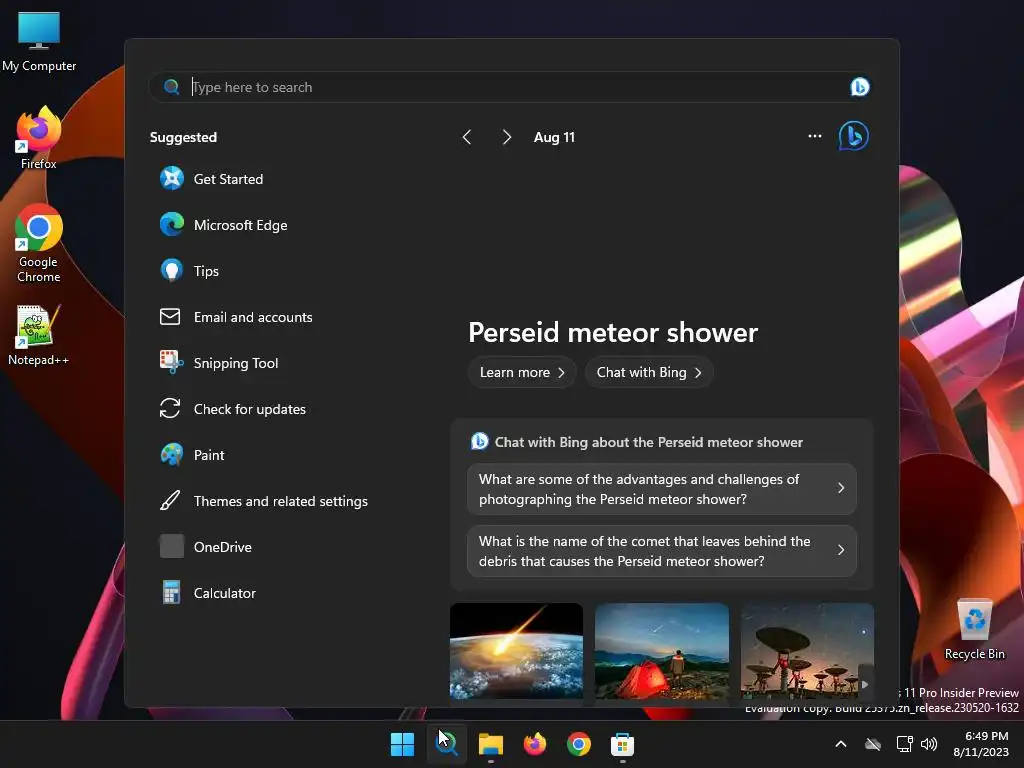Launch Firefox from the taskbar

tap(535, 744)
